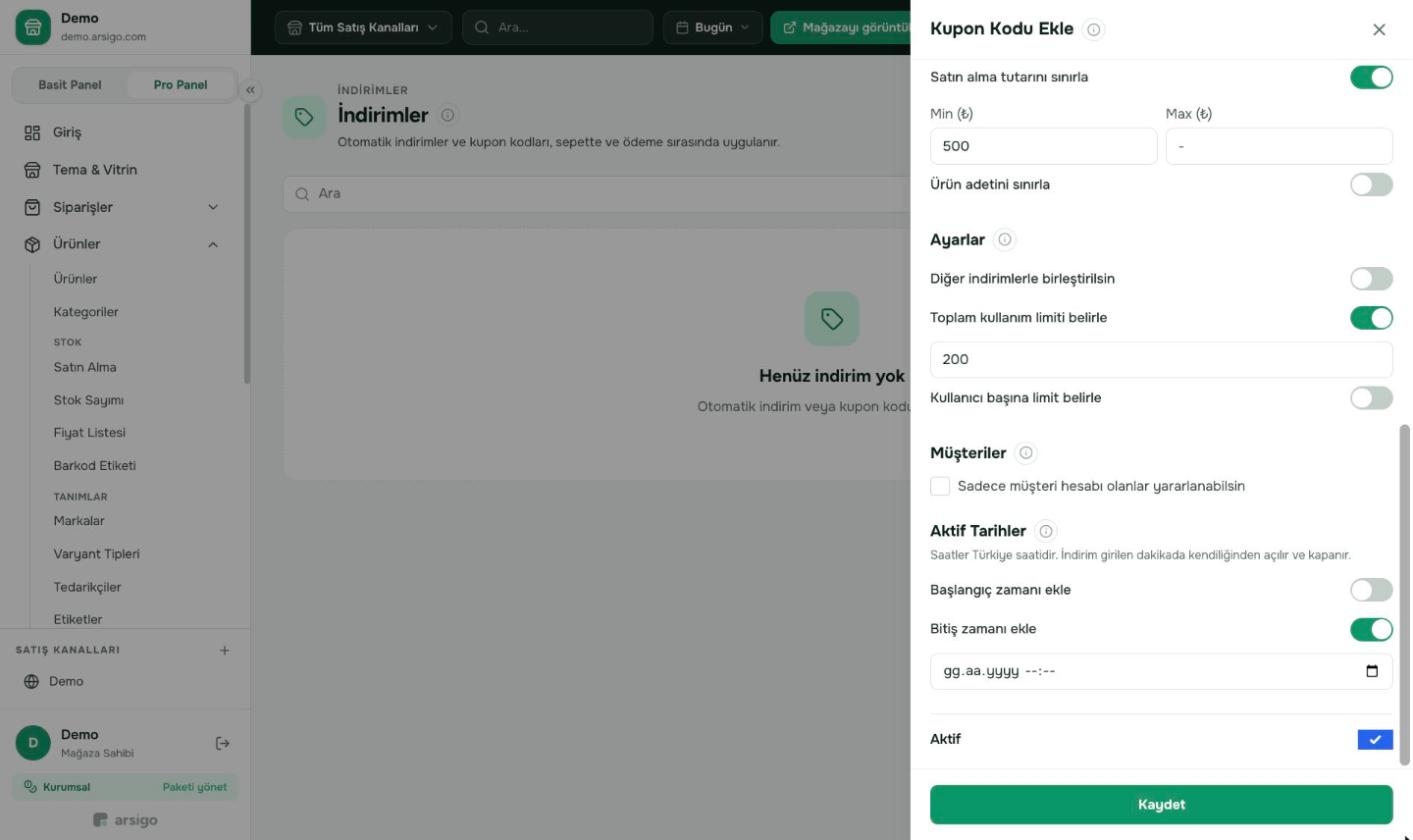This screenshot has height=840, width=1413.
Task: Click the Mağazayı görüntüle button
Action: (x=841, y=27)
